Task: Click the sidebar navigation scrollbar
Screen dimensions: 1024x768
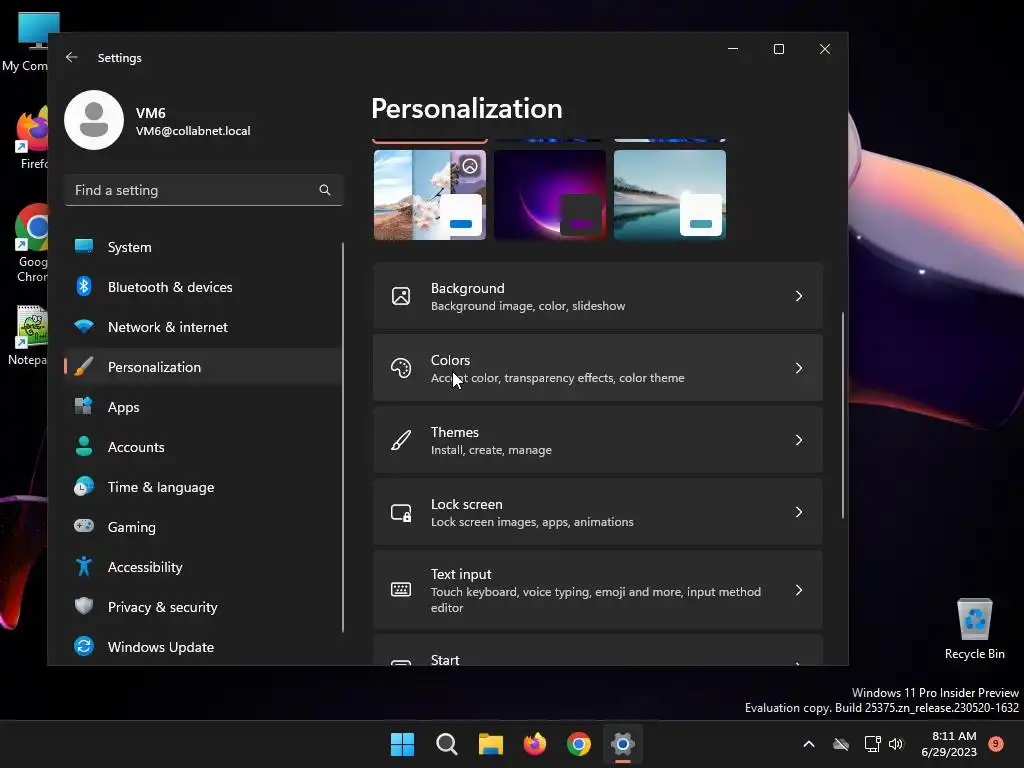Action: click(343, 438)
